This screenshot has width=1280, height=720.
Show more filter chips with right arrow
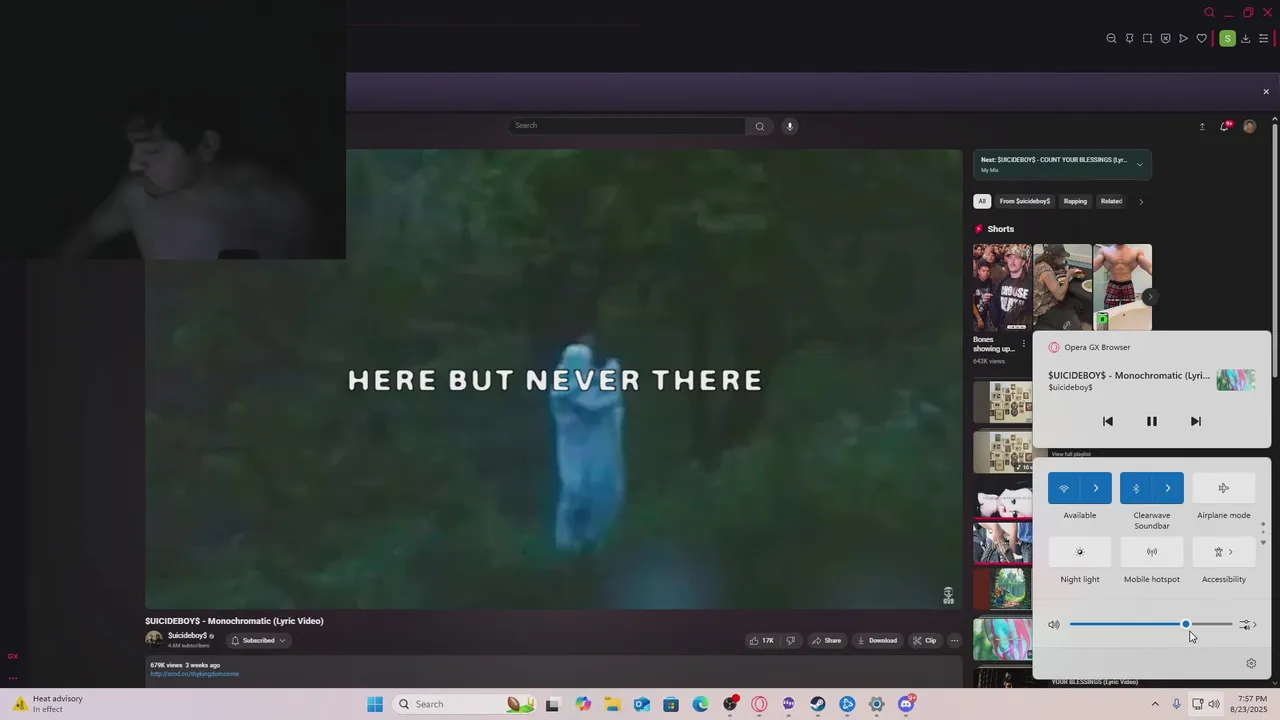pos(1141,201)
